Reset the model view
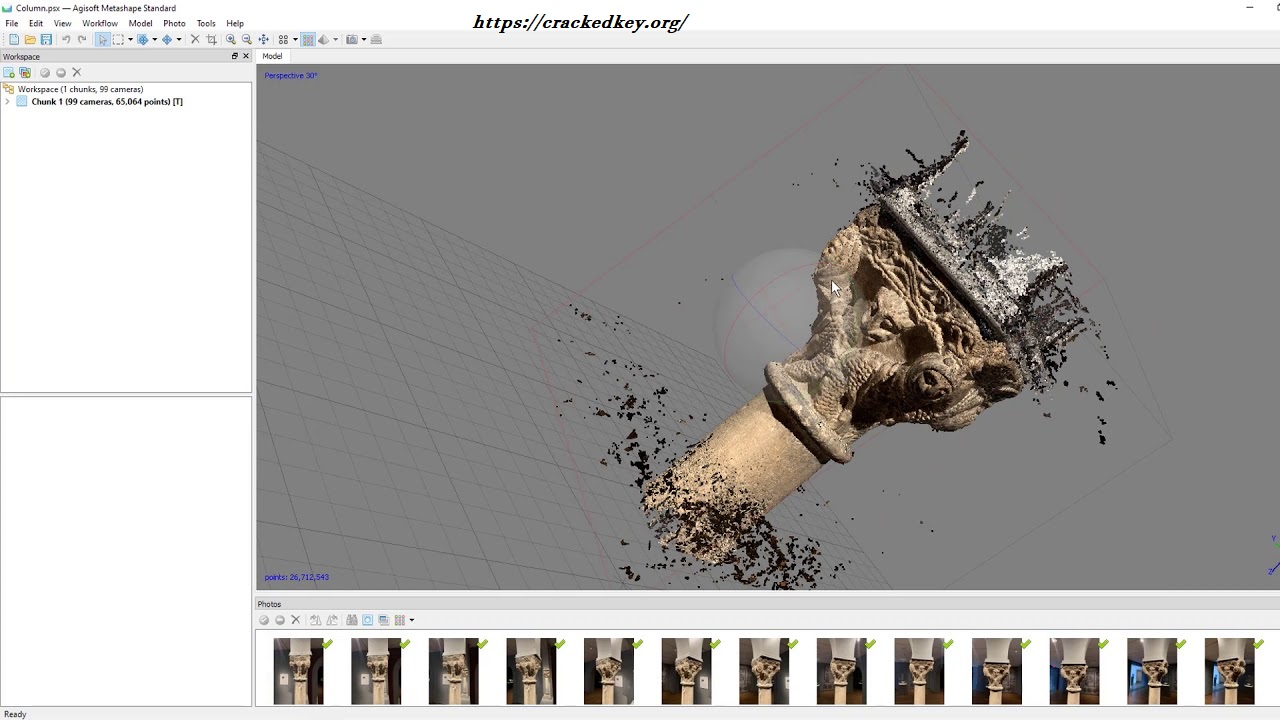The image size is (1280, 720). [x=263, y=39]
